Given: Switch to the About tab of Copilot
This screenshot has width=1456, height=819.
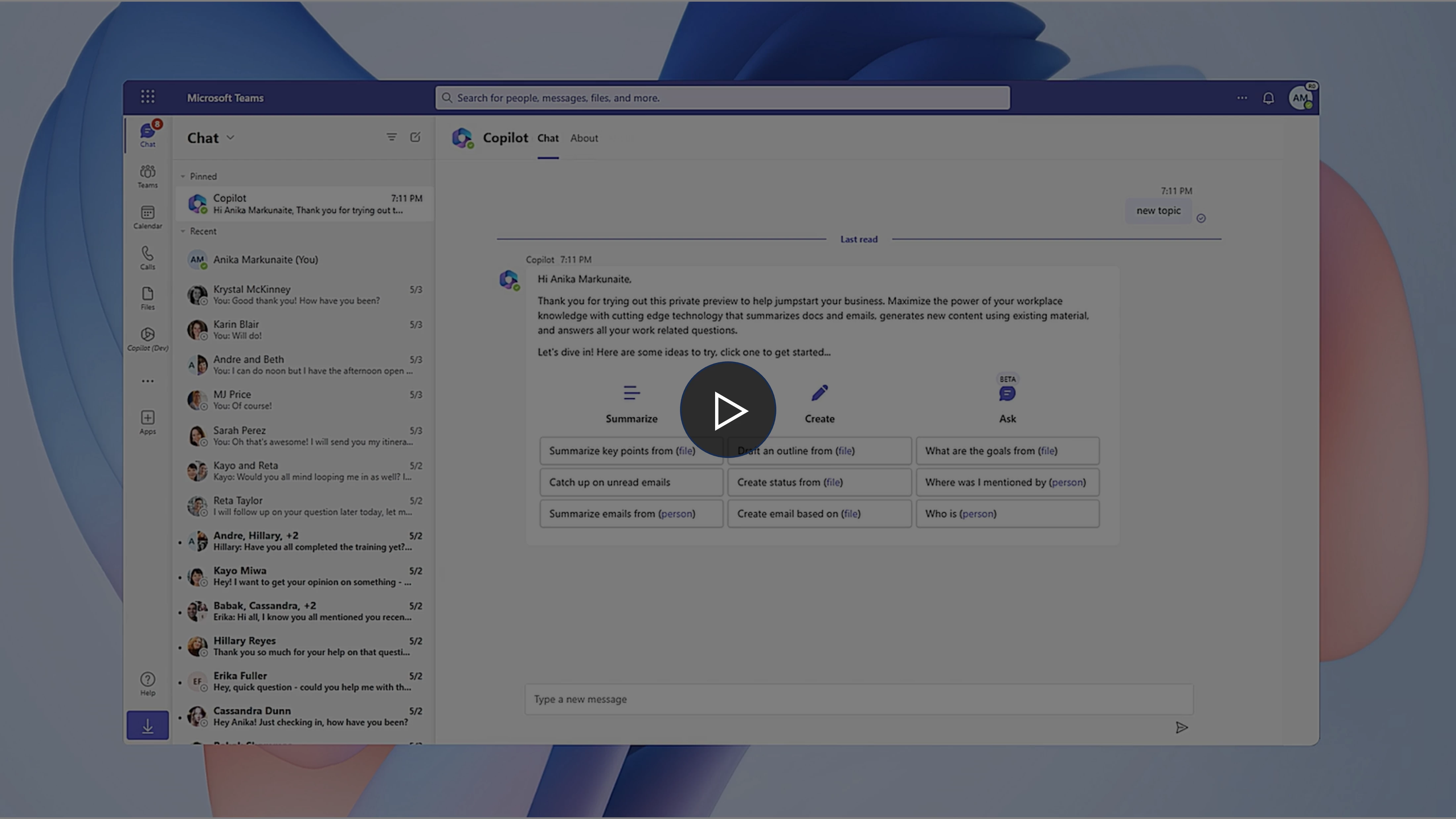Looking at the screenshot, I should [584, 138].
